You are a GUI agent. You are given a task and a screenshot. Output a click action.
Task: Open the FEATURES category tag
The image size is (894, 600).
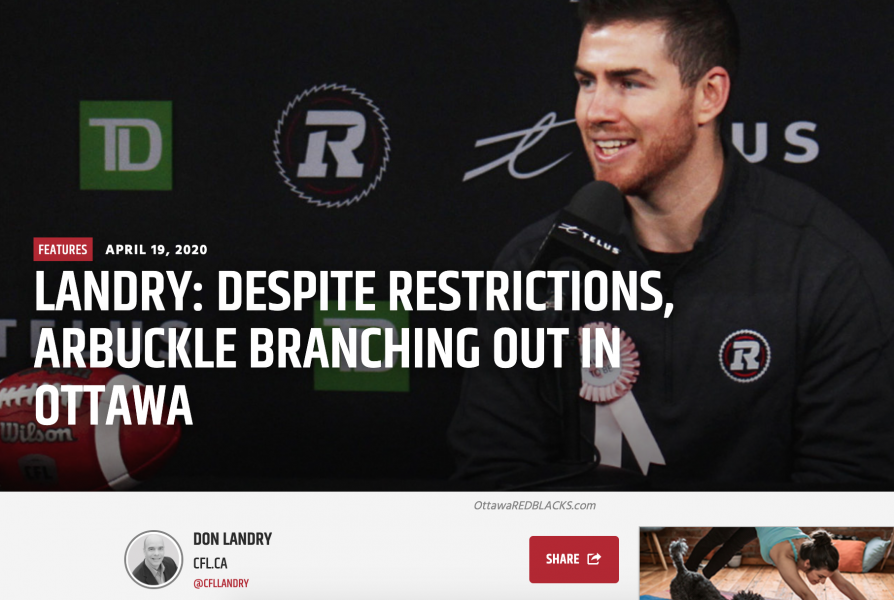pos(63,249)
